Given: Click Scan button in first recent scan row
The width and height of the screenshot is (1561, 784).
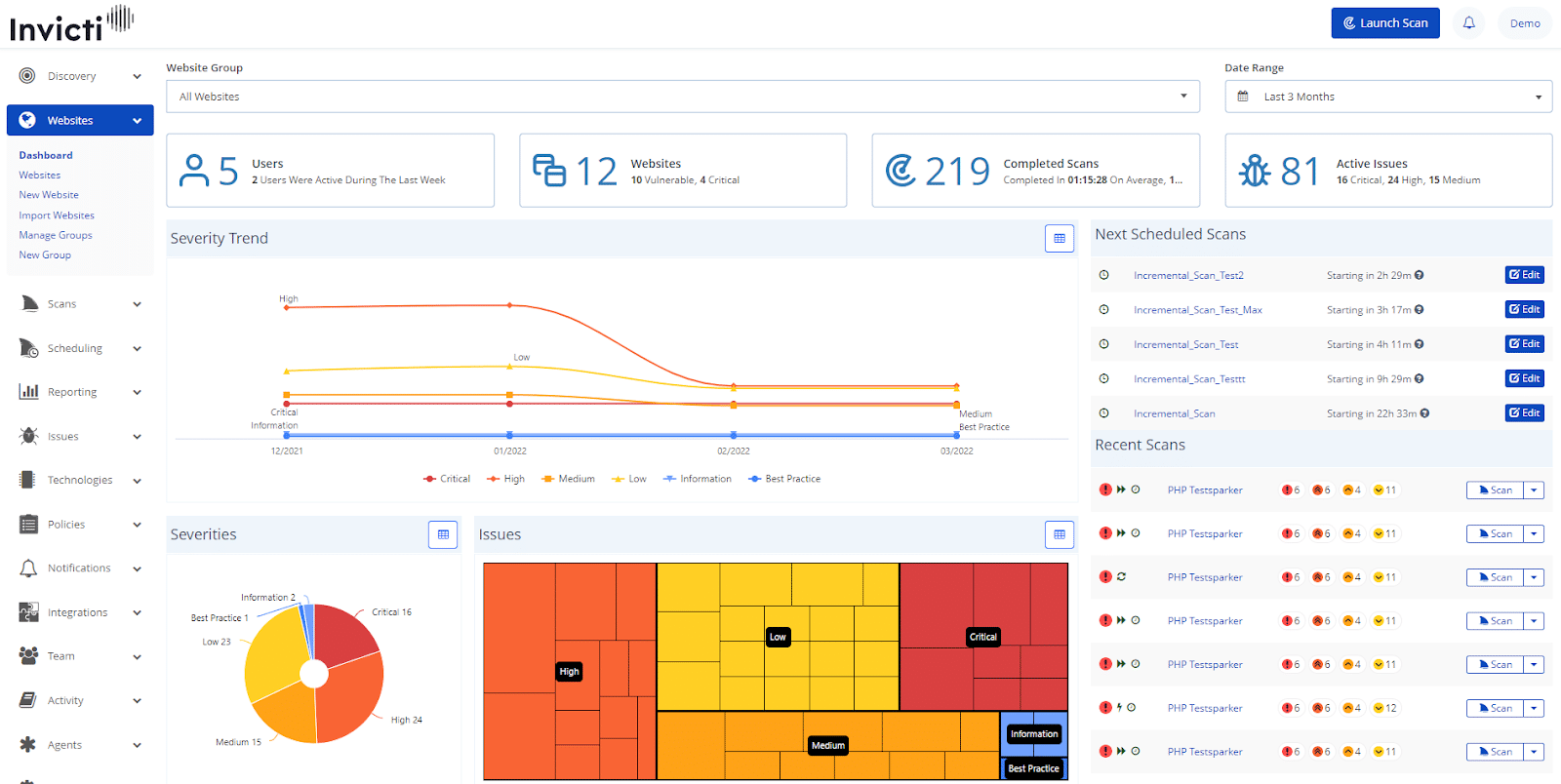Looking at the screenshot, I should [x=1496, y=490].
